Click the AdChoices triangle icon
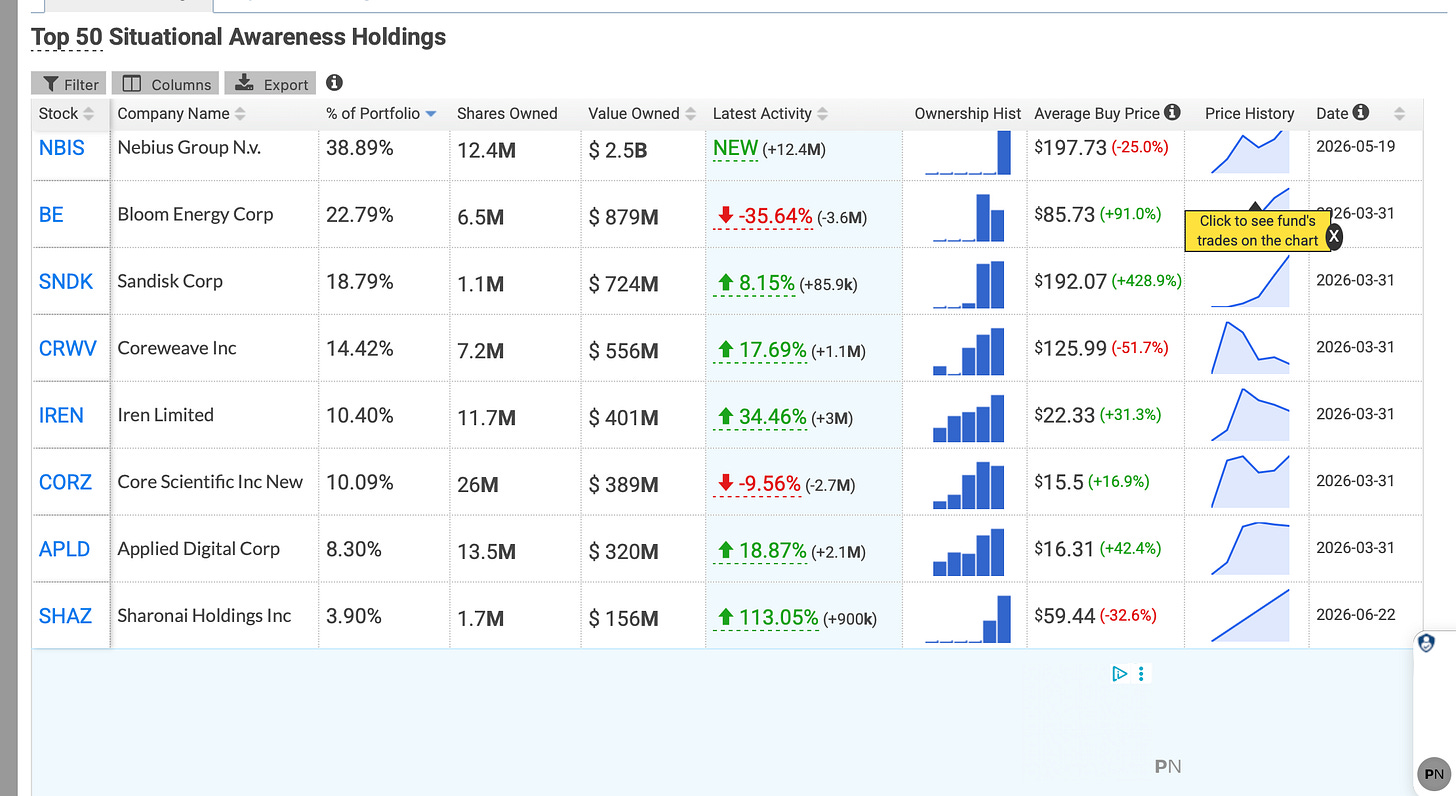The image size is (1456, 796). pos(1119,674)
